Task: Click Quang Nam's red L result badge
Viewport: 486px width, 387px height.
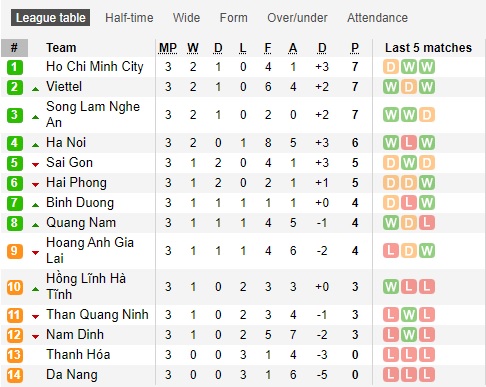Action: [426, 223]
